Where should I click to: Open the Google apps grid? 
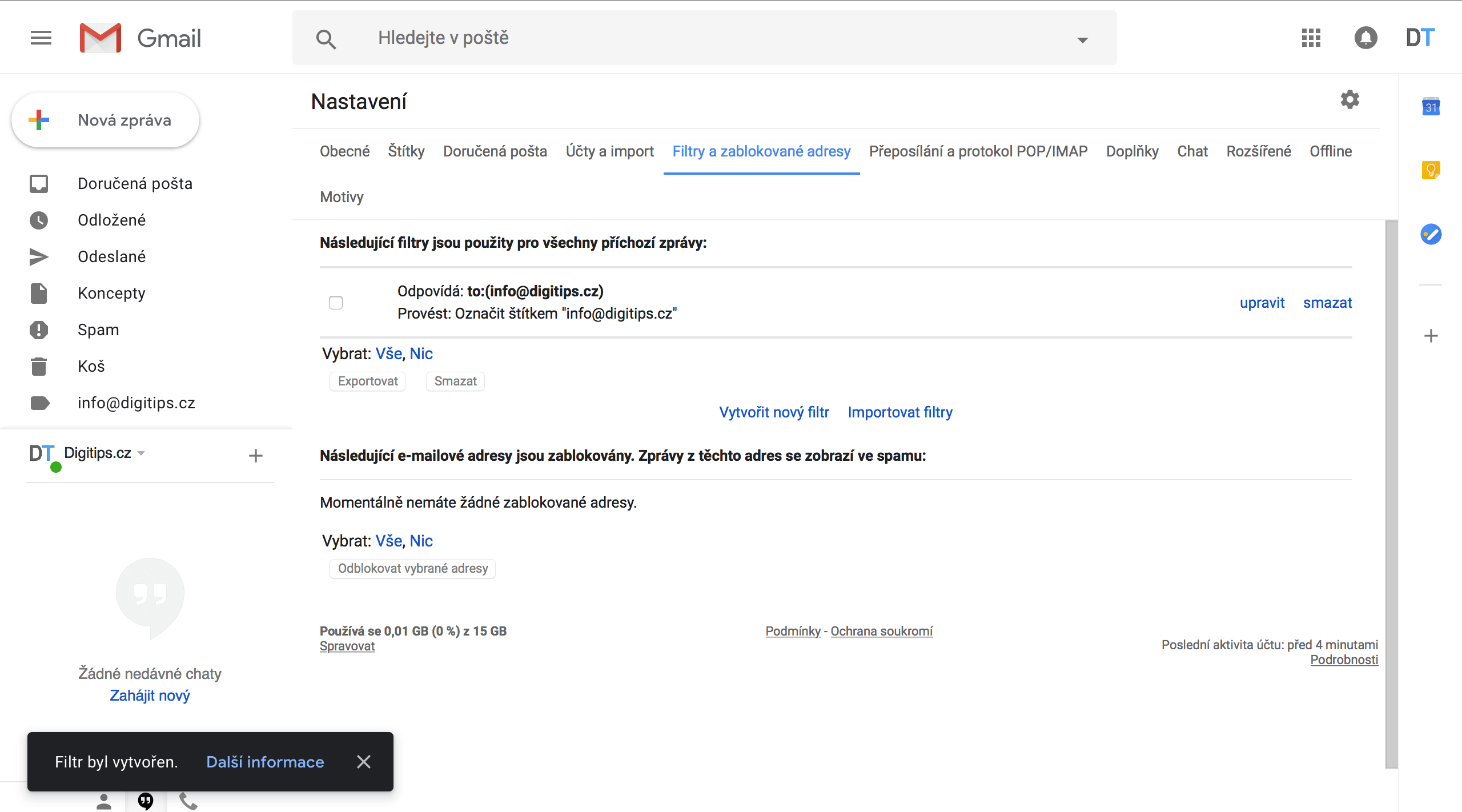(1311, 38)
